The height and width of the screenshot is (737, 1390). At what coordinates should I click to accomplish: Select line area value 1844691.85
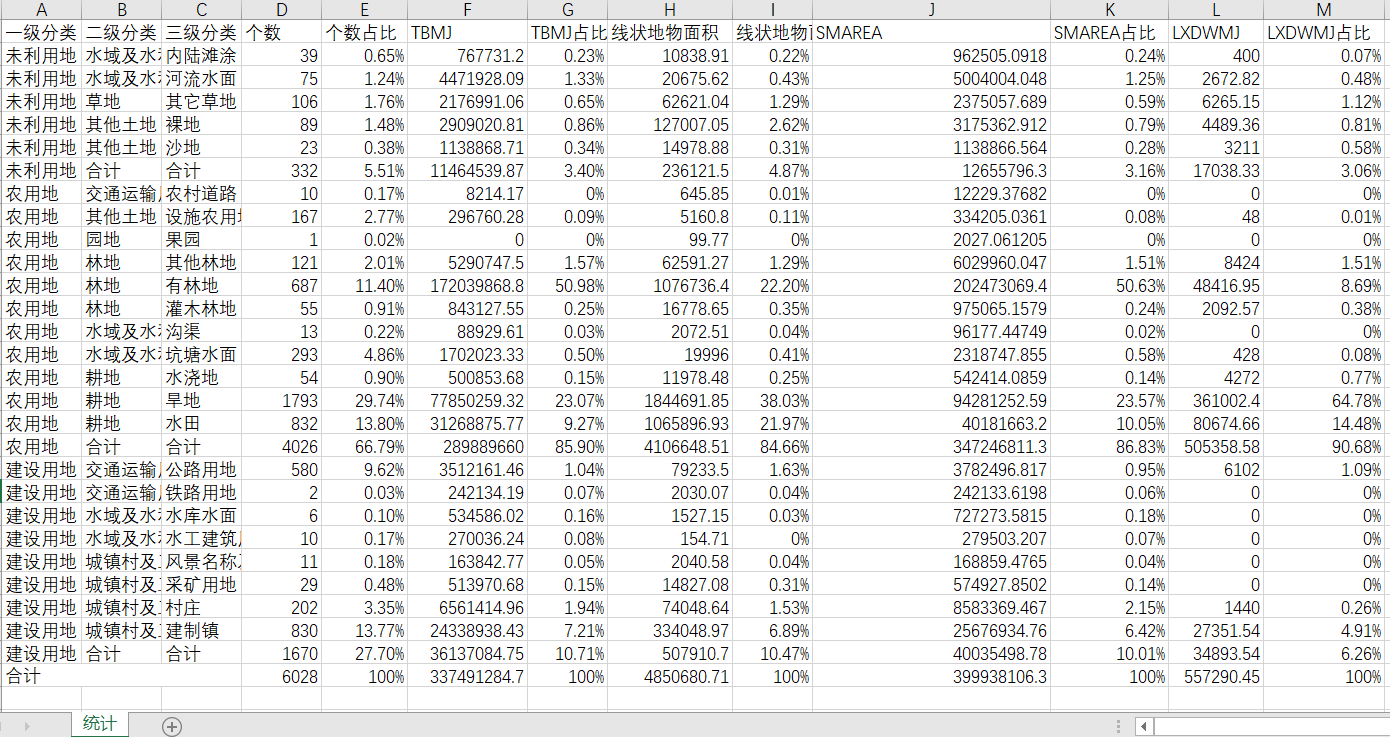(670, 401)
